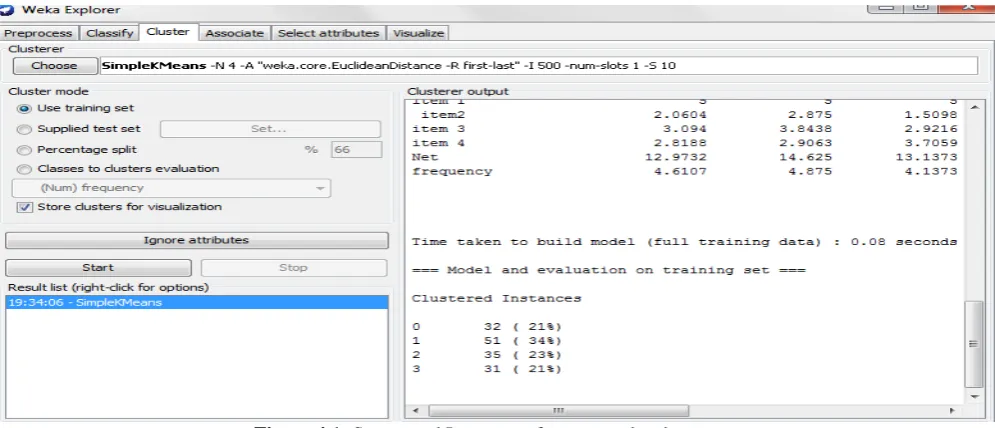This screenshot has height=428, width=995.
Task: Select the Supplied test set option
Action: (x=24, y=129)
